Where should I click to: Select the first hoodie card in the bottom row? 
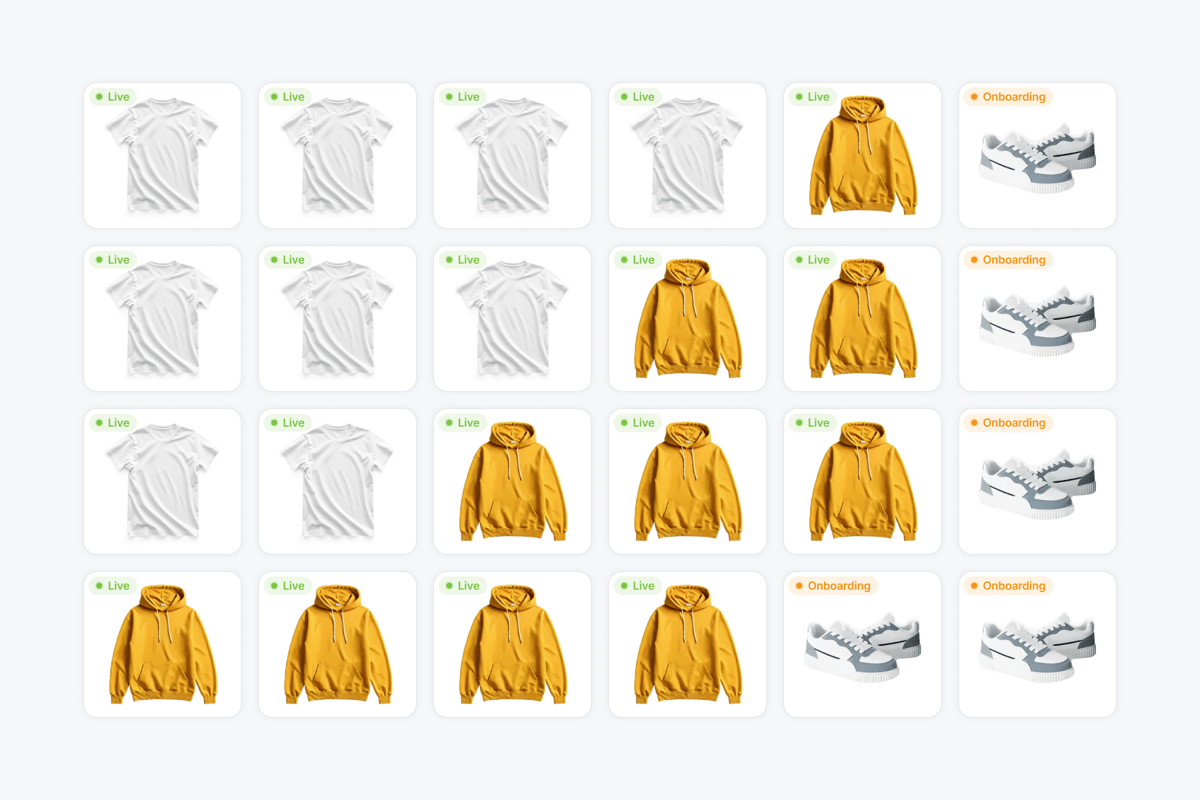(x=162, y=644)
